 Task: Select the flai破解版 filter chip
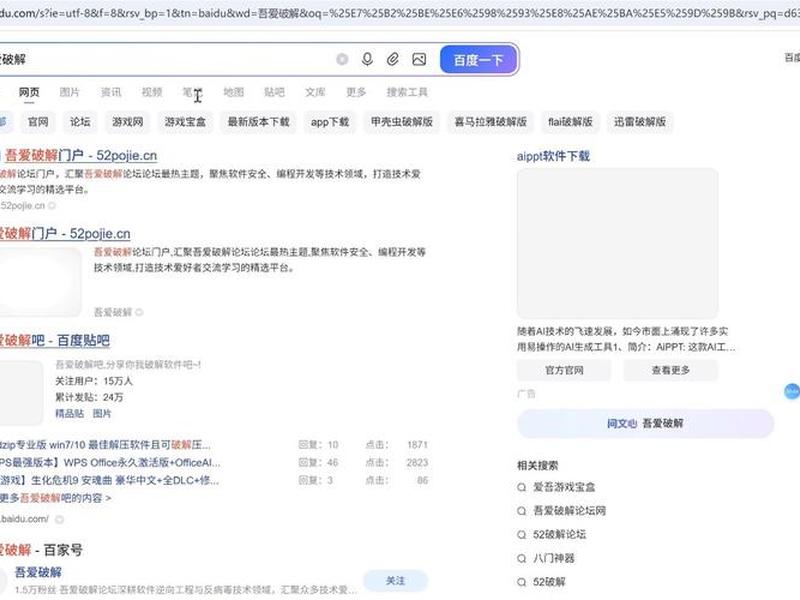click(x=570, y=122)
